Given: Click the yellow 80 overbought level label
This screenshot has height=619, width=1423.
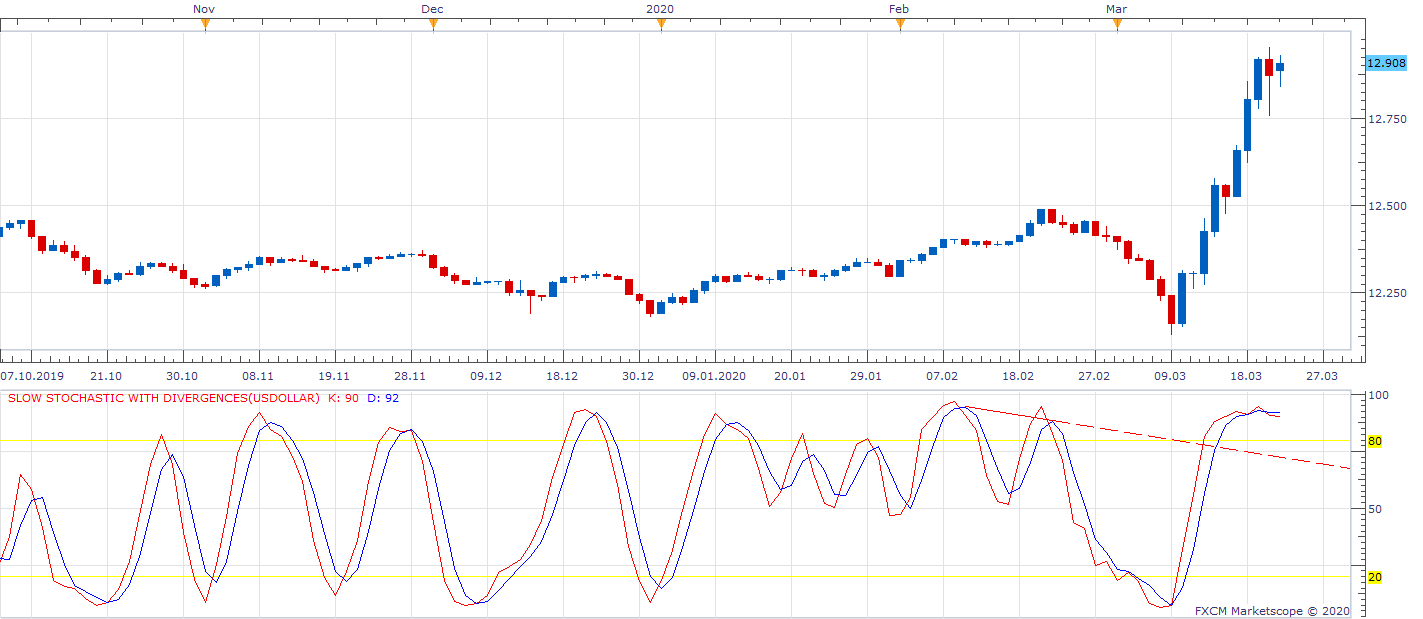Looking at the screenshot, I should [x=1375, y=441].
